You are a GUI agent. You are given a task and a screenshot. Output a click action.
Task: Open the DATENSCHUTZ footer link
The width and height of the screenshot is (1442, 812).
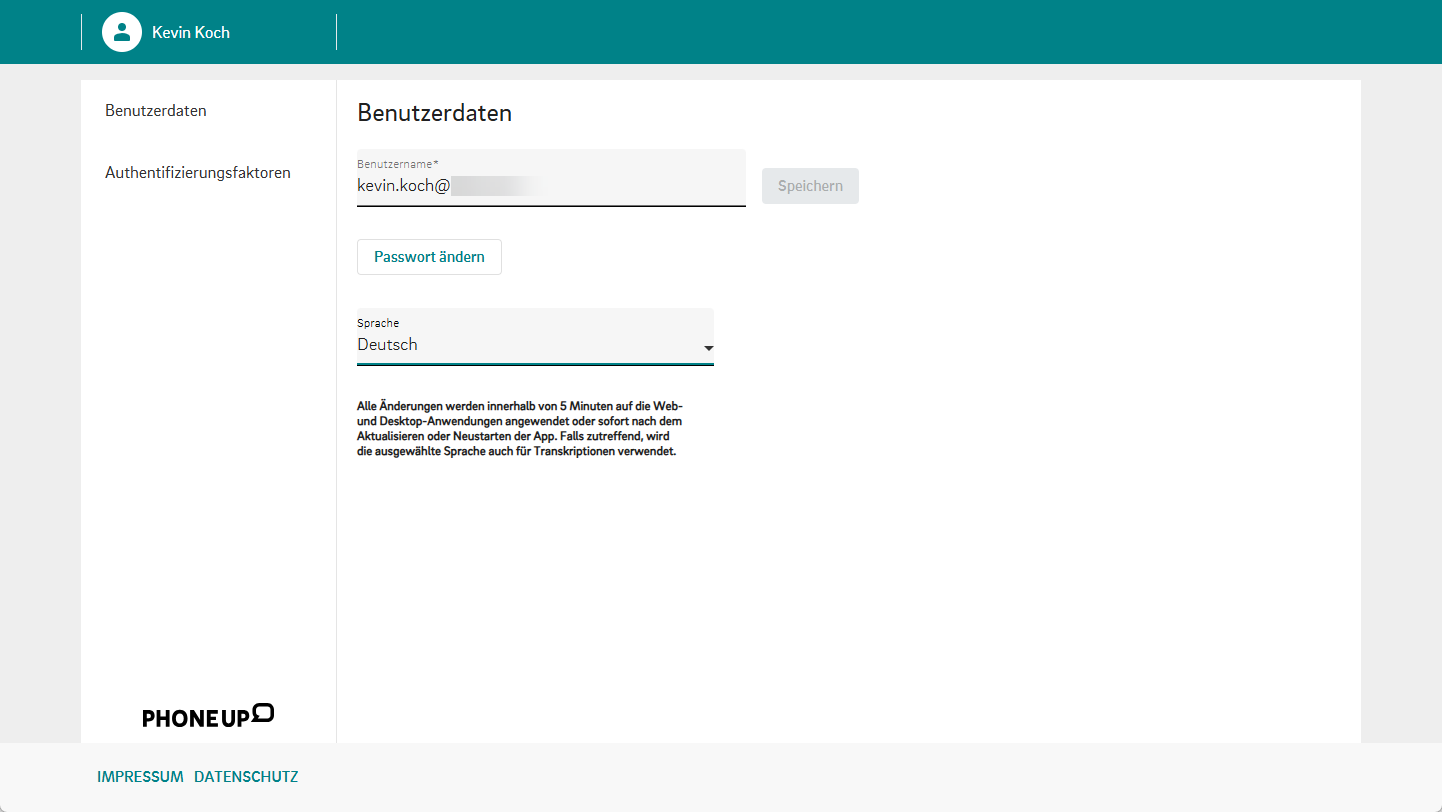pyautogui.click(x=246, y=777)
